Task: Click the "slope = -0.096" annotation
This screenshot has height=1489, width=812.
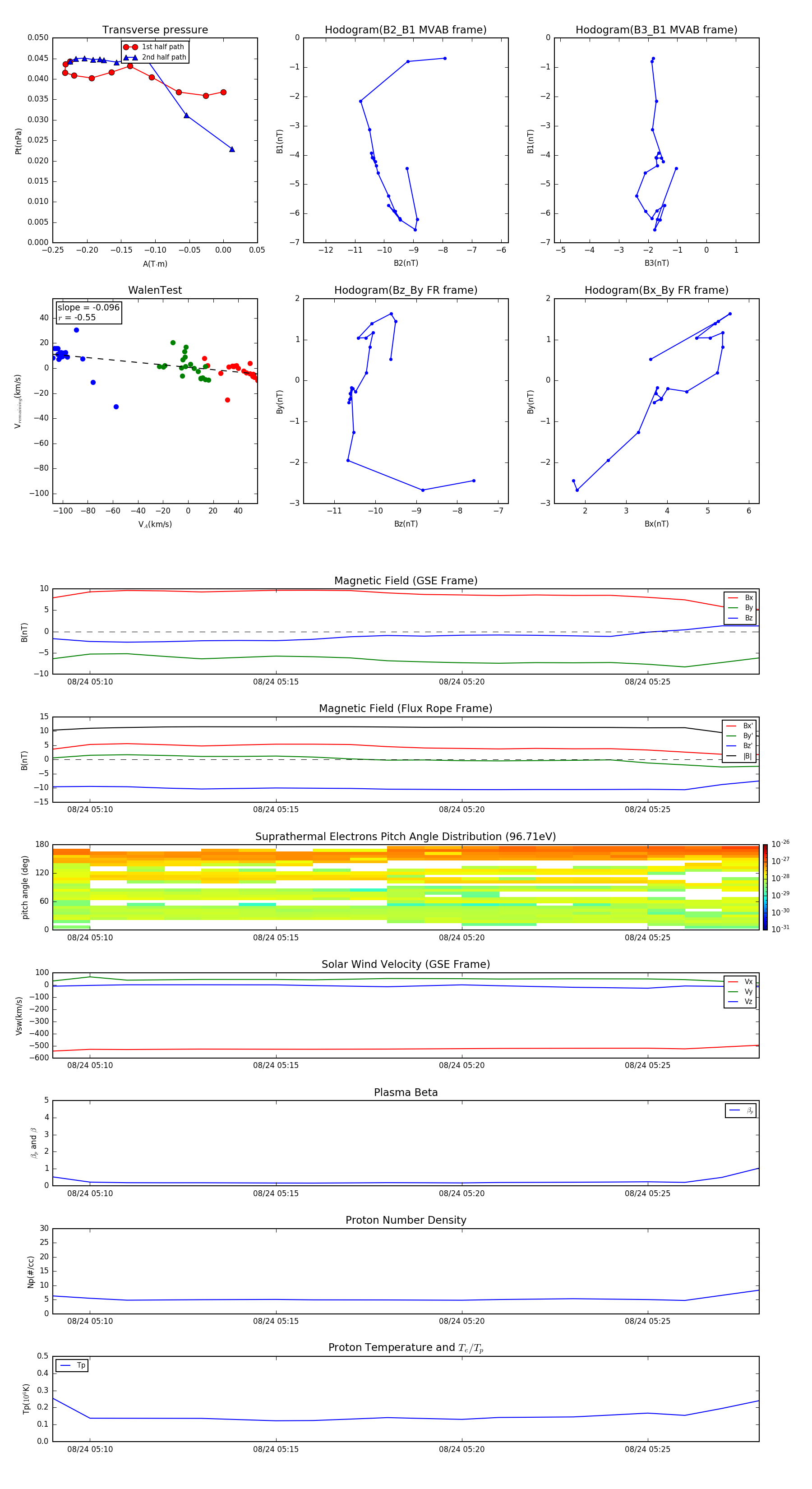Action: (x=88, y=308)
